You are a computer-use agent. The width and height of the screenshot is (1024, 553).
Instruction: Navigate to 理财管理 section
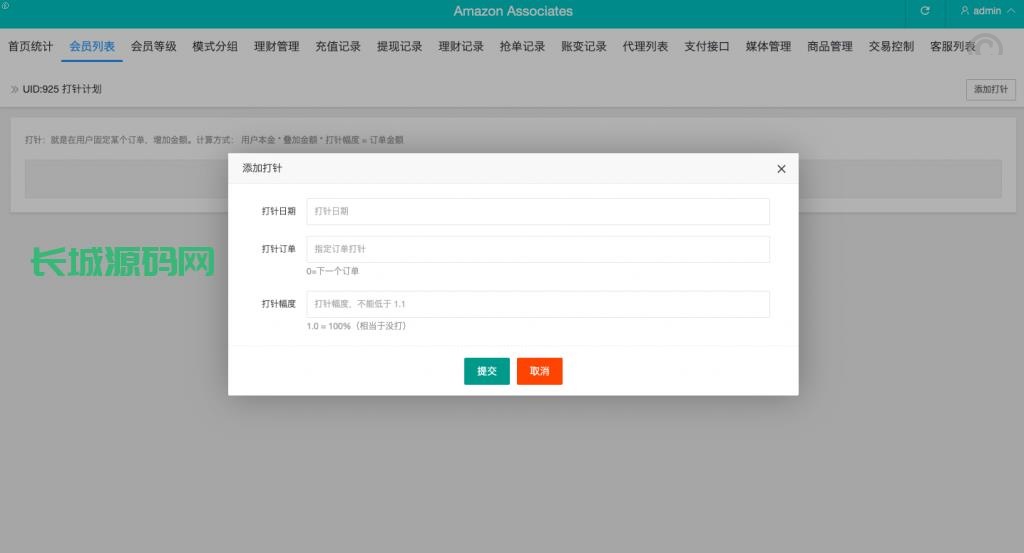277,46
